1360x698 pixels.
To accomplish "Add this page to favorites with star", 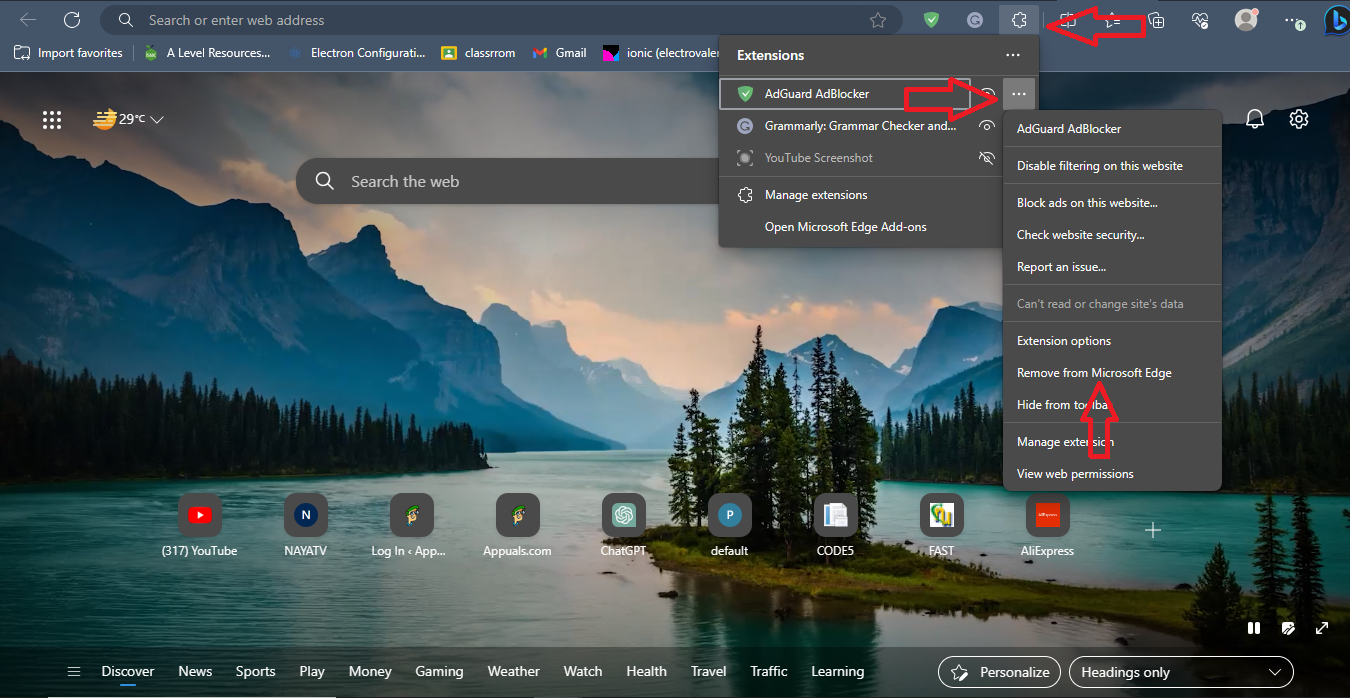I will coord(878,20).
